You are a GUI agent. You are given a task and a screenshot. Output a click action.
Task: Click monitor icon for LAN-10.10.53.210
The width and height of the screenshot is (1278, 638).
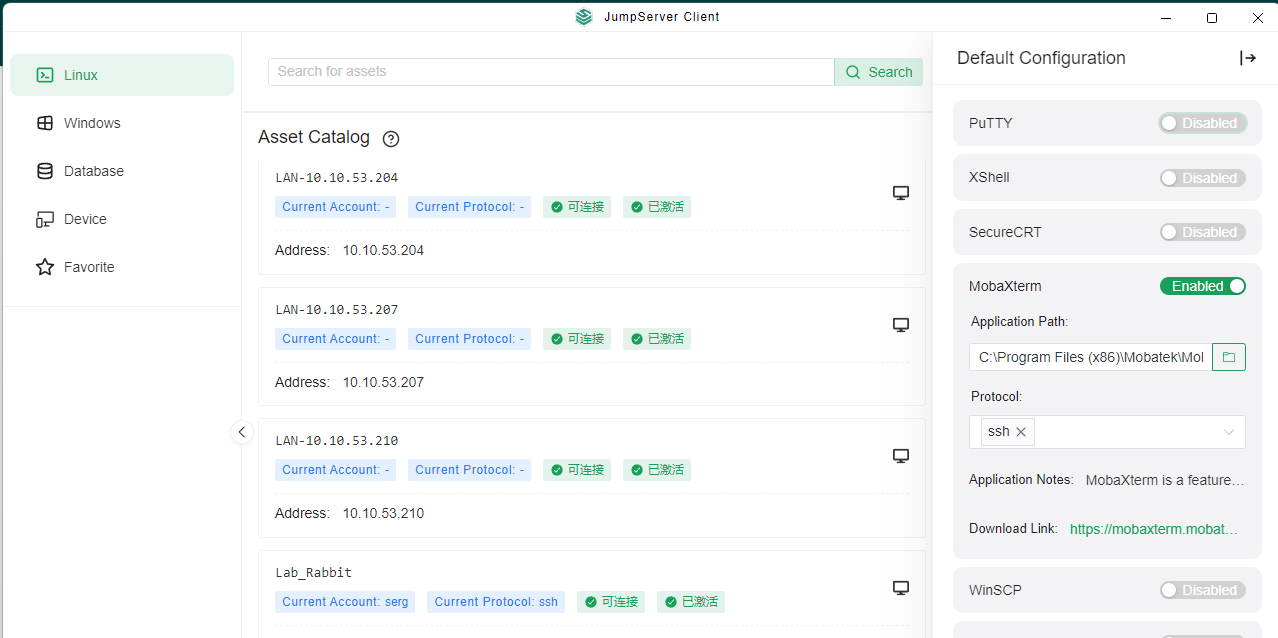click(900, 456)
